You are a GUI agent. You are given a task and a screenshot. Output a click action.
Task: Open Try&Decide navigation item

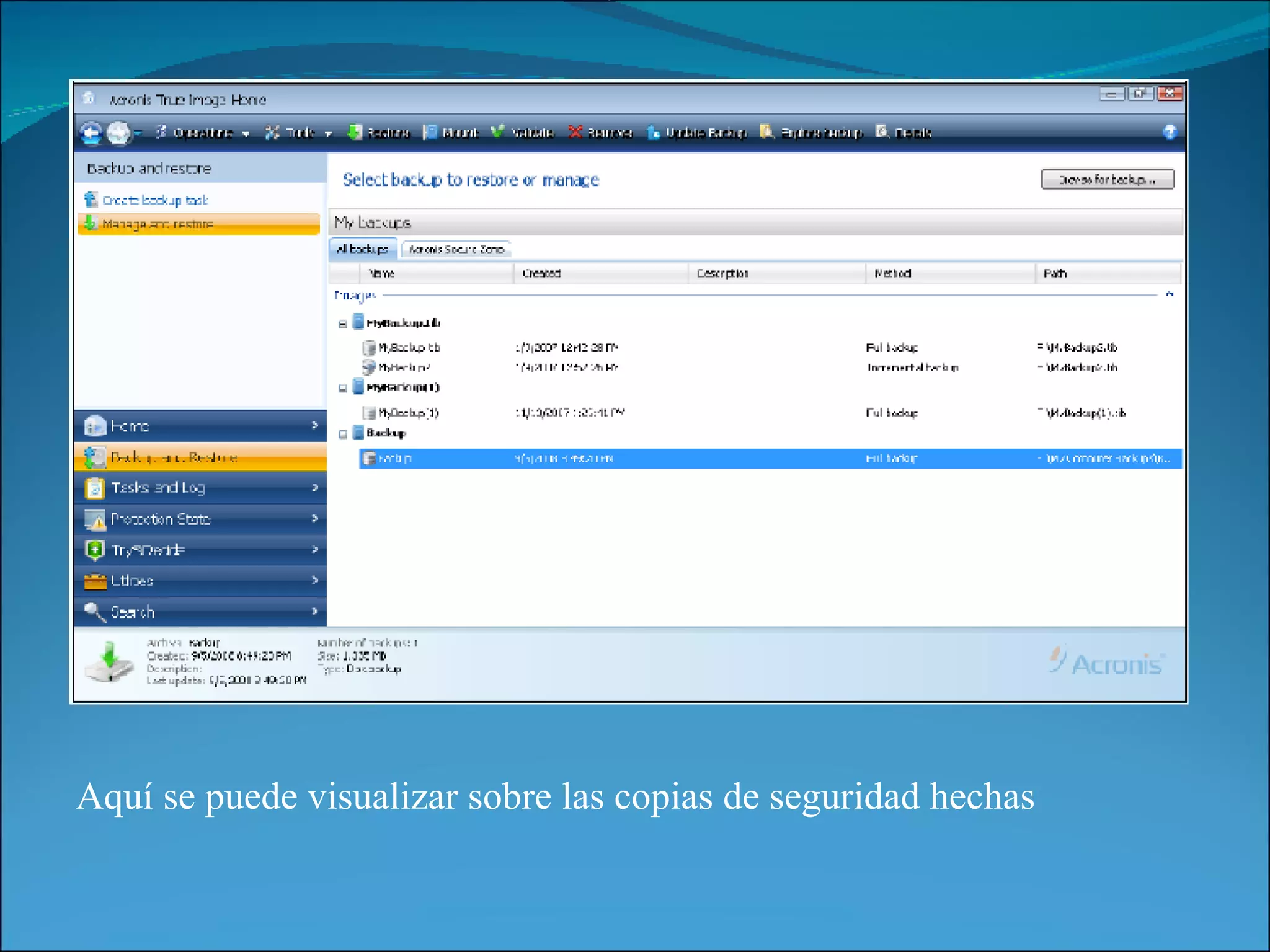[x=200, y=550]
